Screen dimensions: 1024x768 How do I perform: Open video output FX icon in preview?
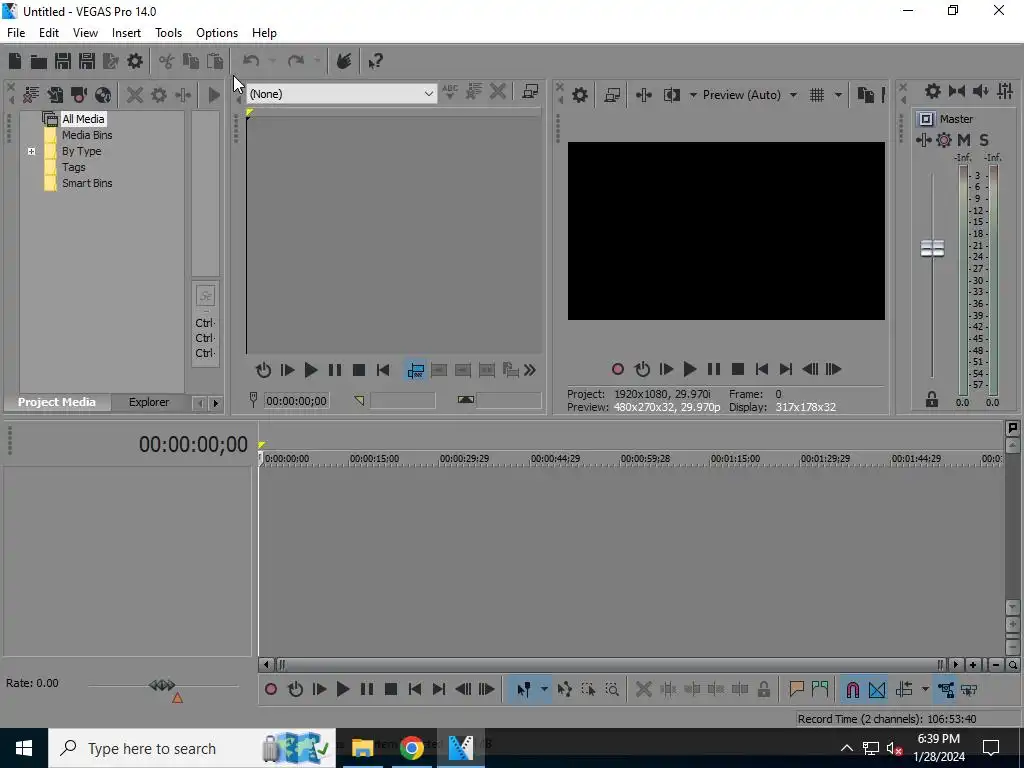tap(644, 95)
